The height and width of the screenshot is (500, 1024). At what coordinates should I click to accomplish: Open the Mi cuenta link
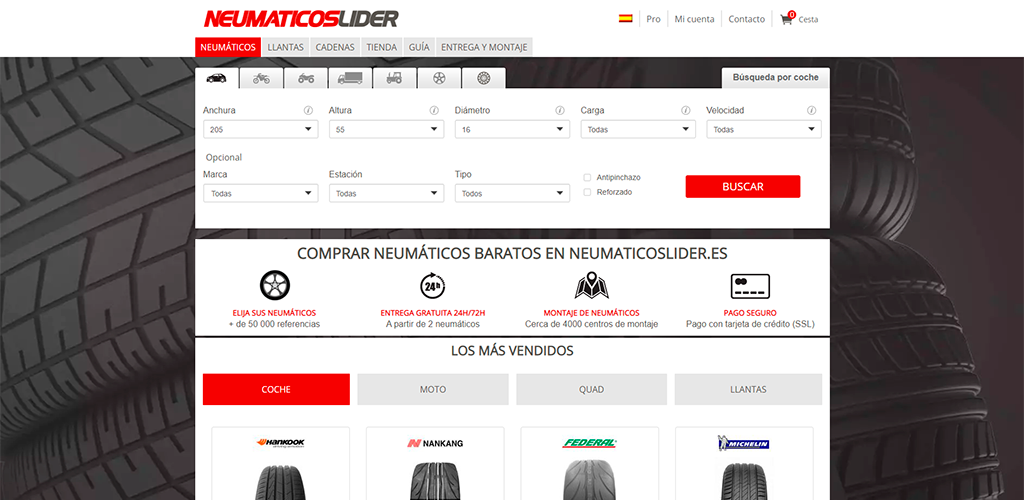pyautogui.click(x=694, y=19)
